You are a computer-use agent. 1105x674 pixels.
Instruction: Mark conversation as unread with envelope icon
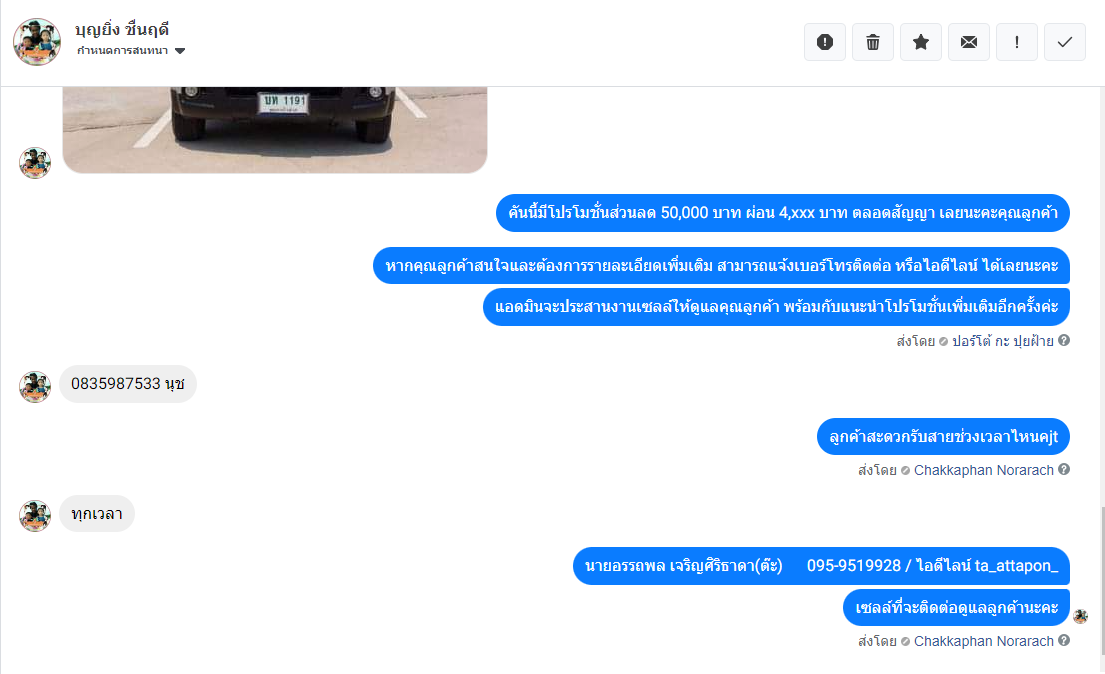[968, 42]
